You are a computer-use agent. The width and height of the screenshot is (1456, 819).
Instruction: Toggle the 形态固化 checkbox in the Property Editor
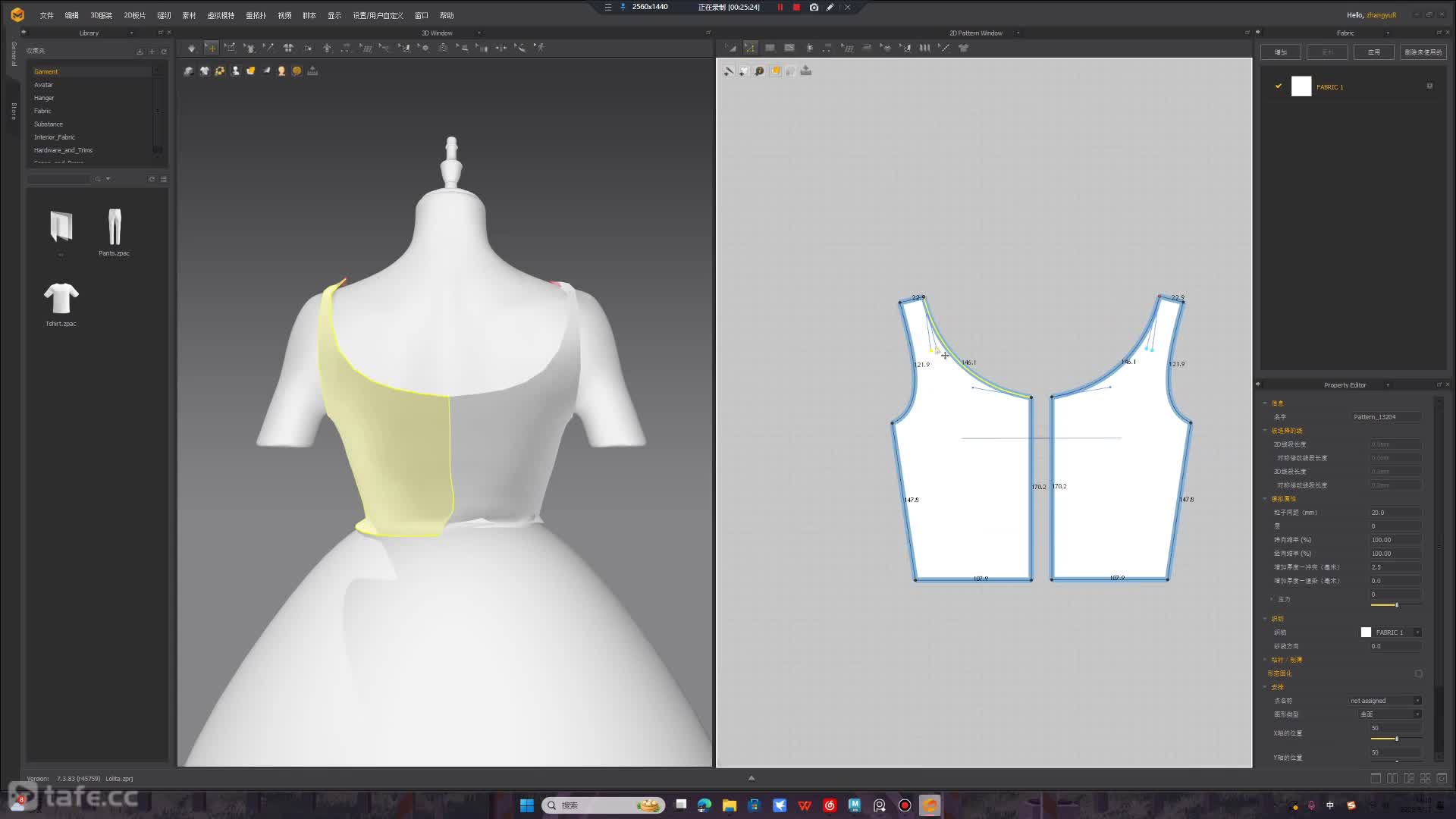click(x=1418, y=673)
